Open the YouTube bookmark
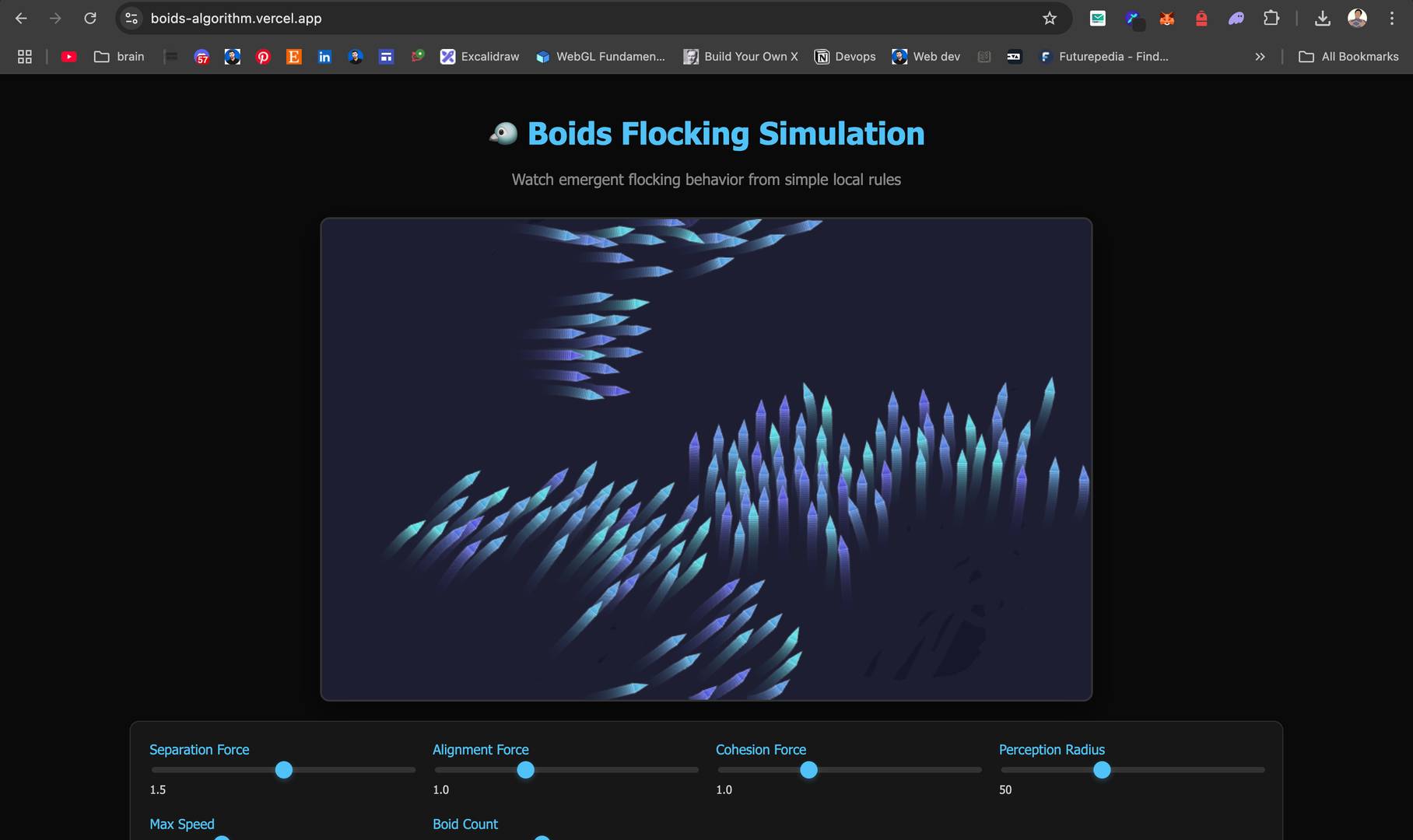The height and width of the screenshot is (840, 1413). 69,56
